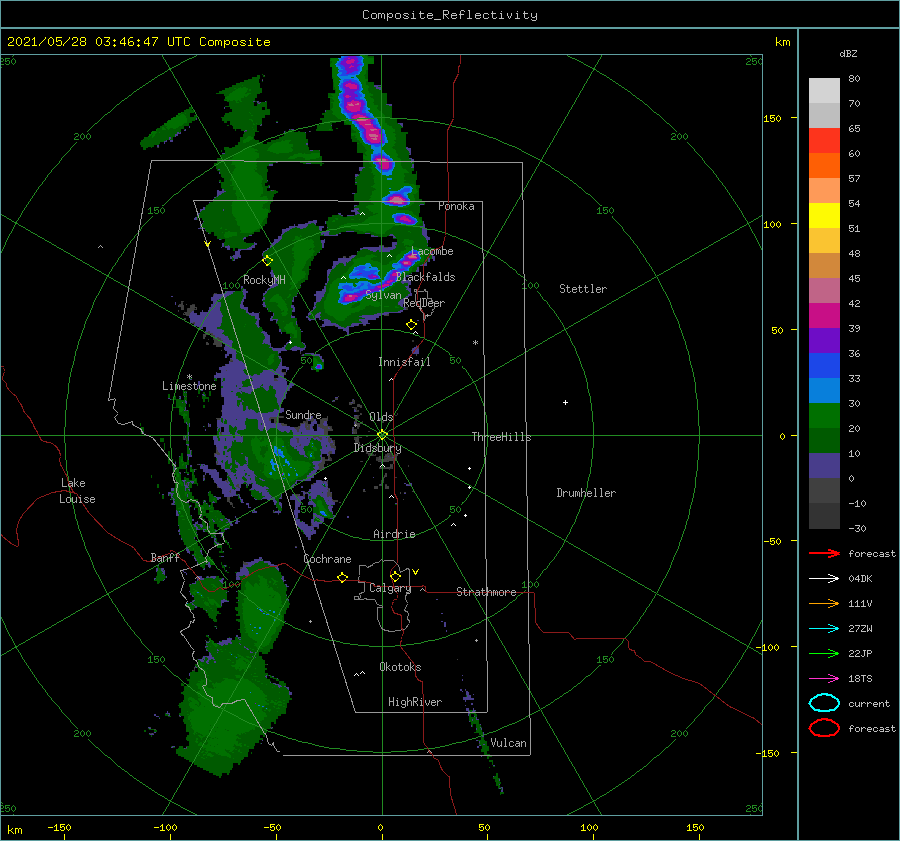Click the ThreeHills label
The width and height of the screenshot is (900, 841).
pos(501,437)
